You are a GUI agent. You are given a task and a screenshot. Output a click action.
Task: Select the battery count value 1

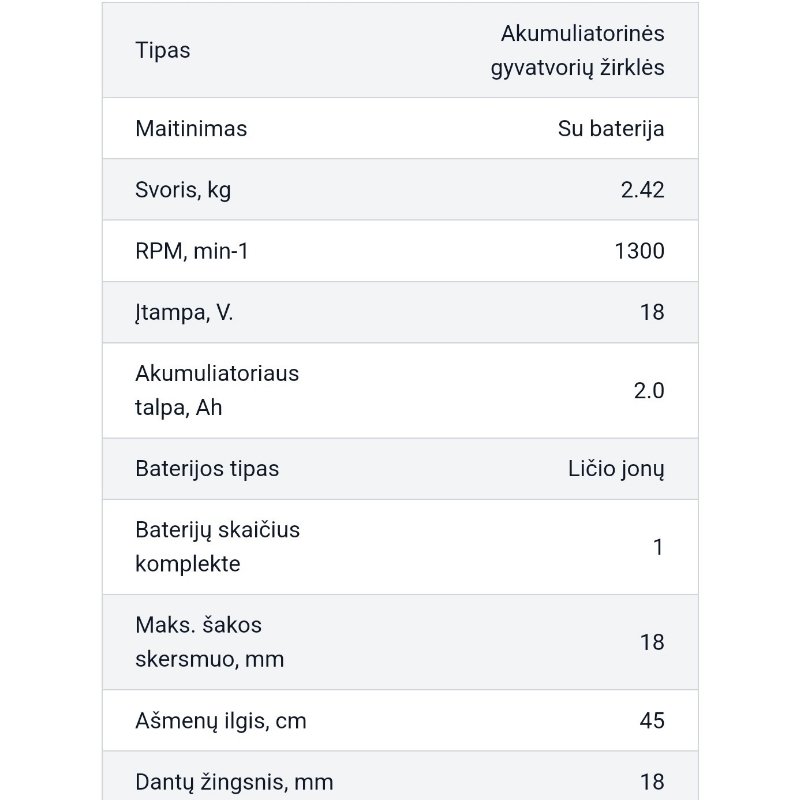tap(658, 547)
